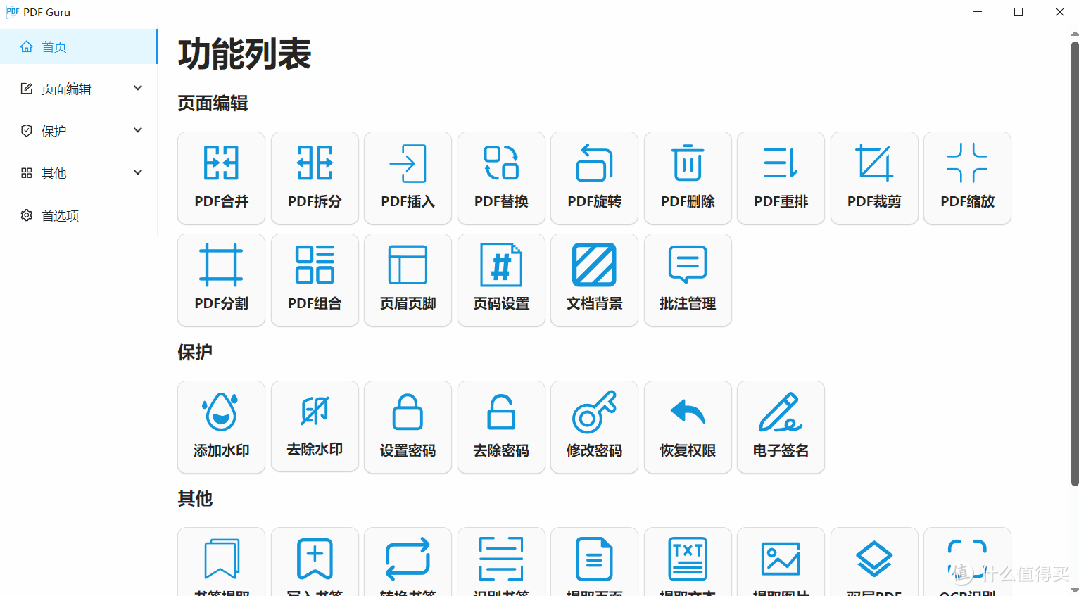
Task: Open the PDF重排 (reorder) tool
Action: [x=780, y=178]
